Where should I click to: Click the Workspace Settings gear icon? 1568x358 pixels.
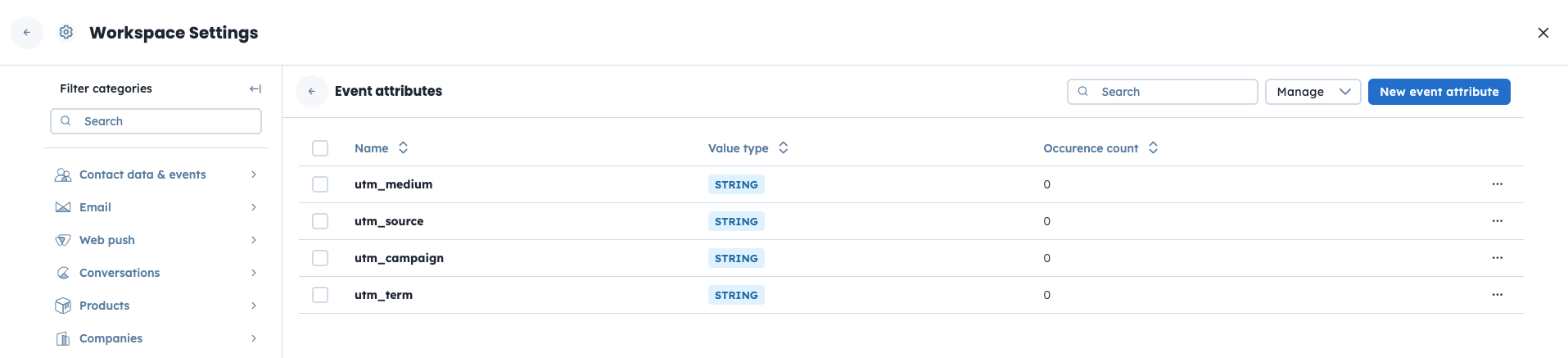click(66, 32)
